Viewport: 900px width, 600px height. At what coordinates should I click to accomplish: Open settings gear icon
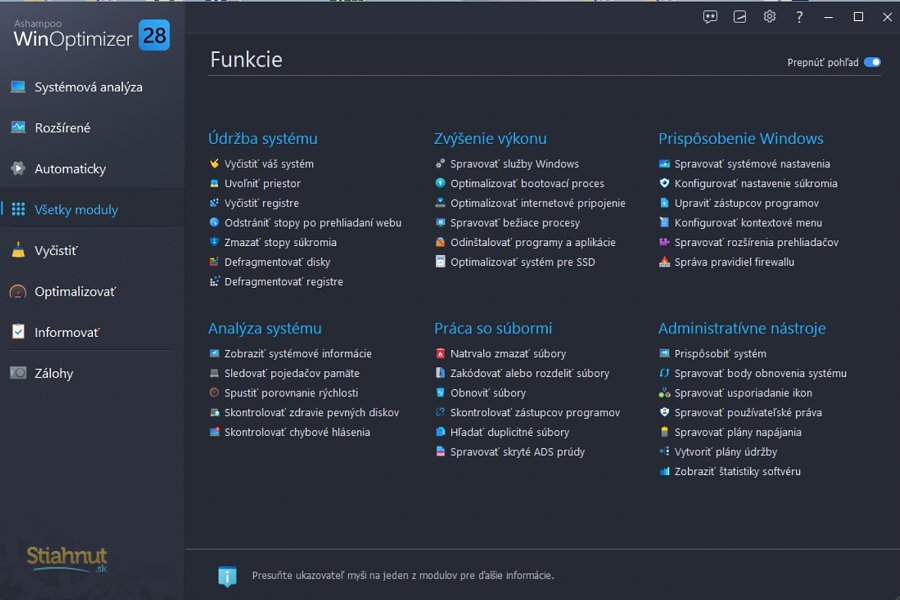770,17
